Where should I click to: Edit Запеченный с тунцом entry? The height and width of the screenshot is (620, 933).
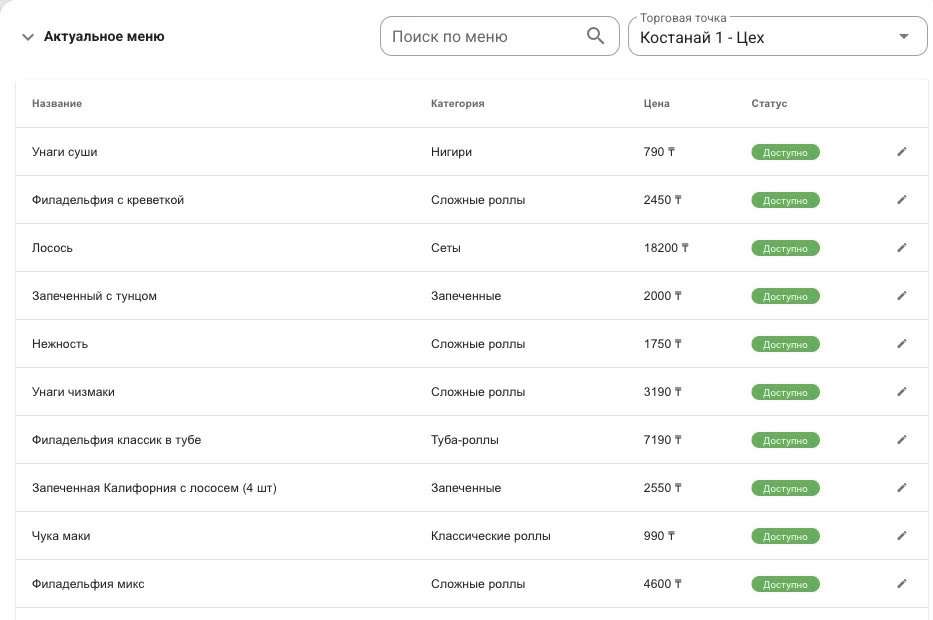tap(901, 296)
